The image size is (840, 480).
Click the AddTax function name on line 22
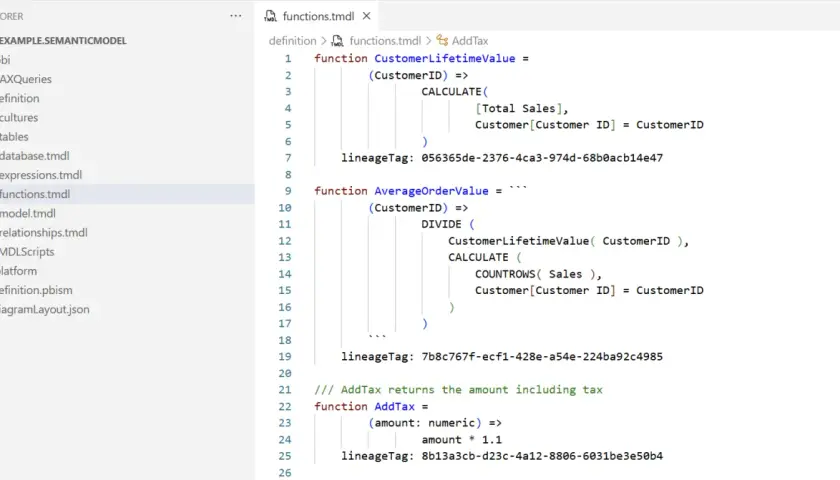coord(394,407)
